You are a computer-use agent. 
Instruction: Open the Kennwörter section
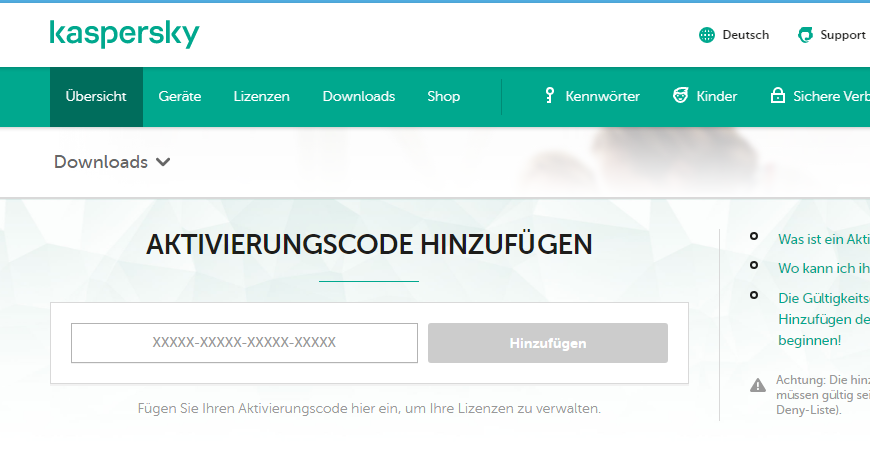click(603, 97)
